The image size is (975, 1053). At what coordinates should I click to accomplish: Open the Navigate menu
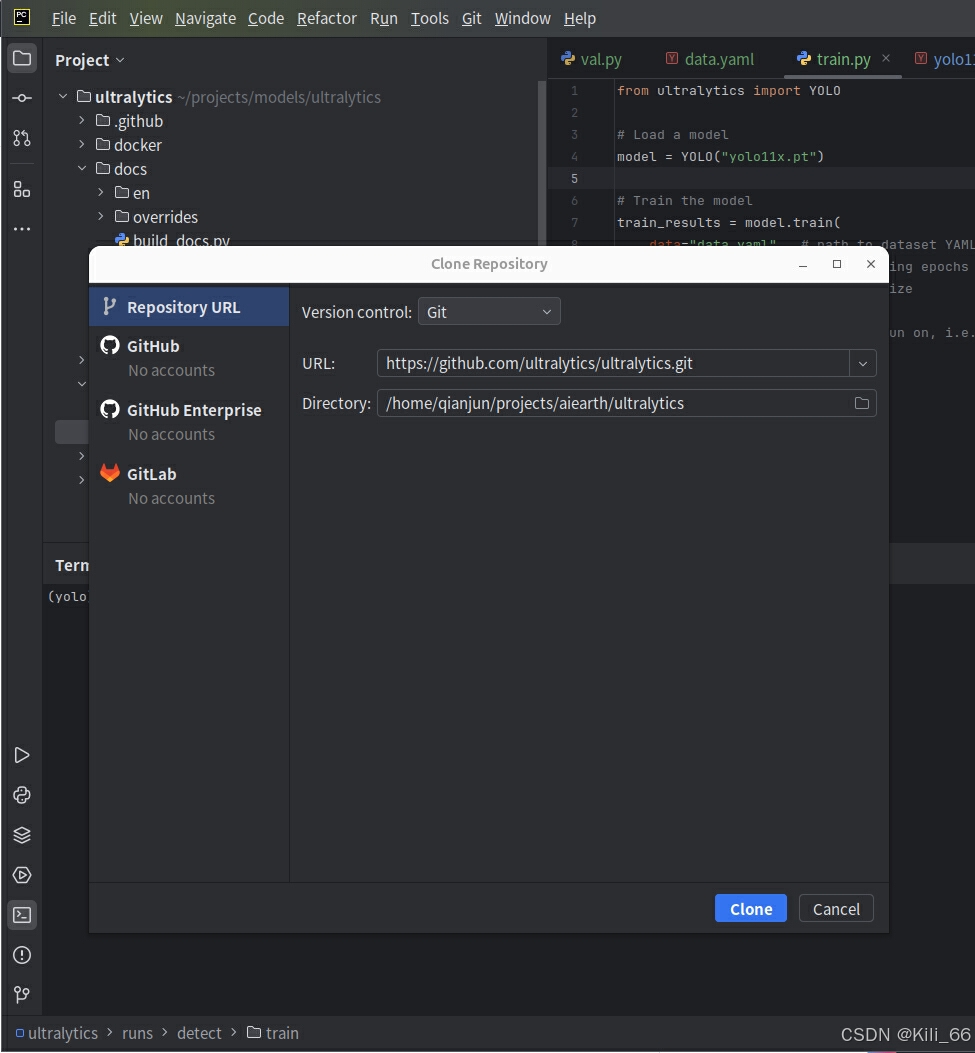tap(205, 18)
